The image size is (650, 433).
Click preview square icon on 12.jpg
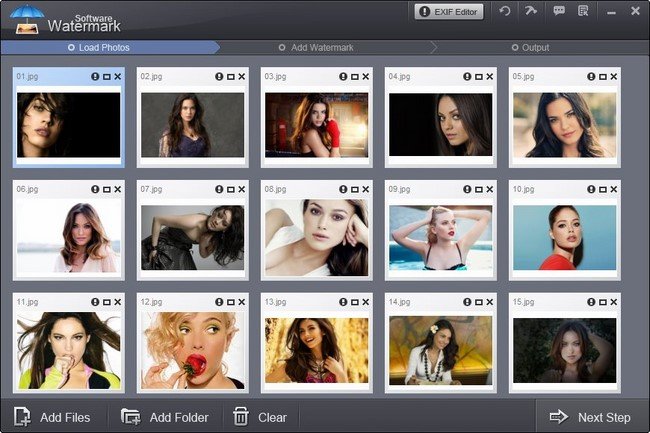pyautogui.click(x=231, y=302)
